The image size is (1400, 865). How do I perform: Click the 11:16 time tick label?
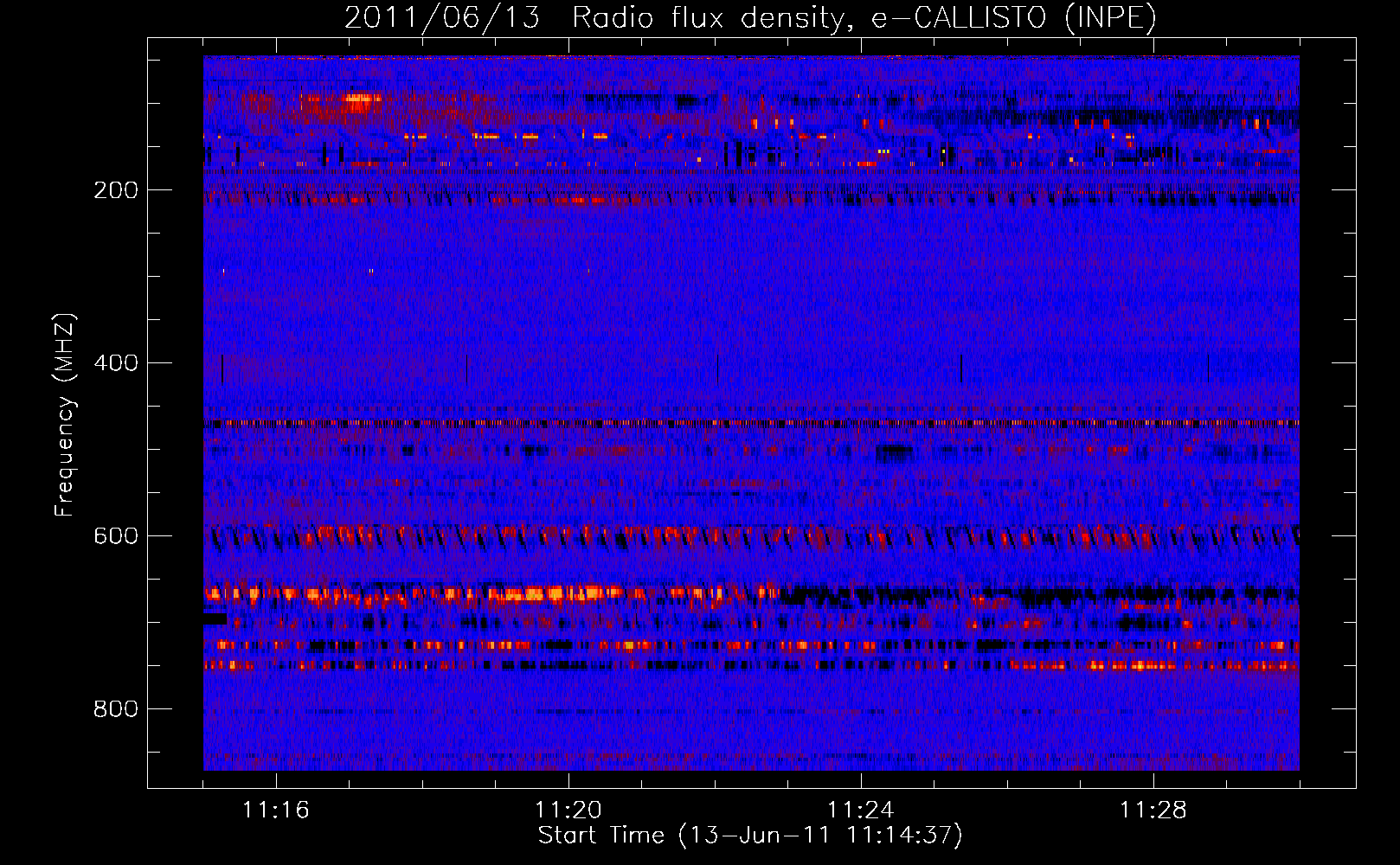[276, 811]
